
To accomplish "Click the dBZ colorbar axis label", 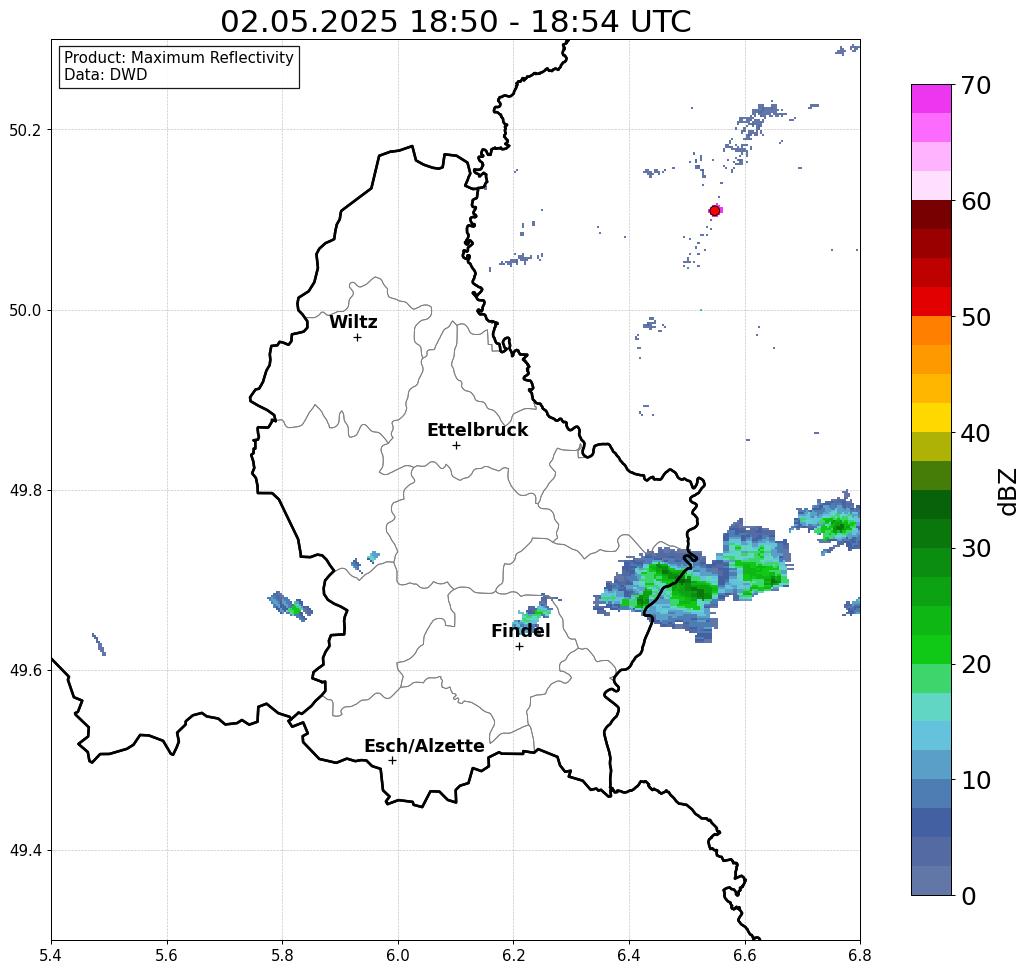I will [1007, 492].
